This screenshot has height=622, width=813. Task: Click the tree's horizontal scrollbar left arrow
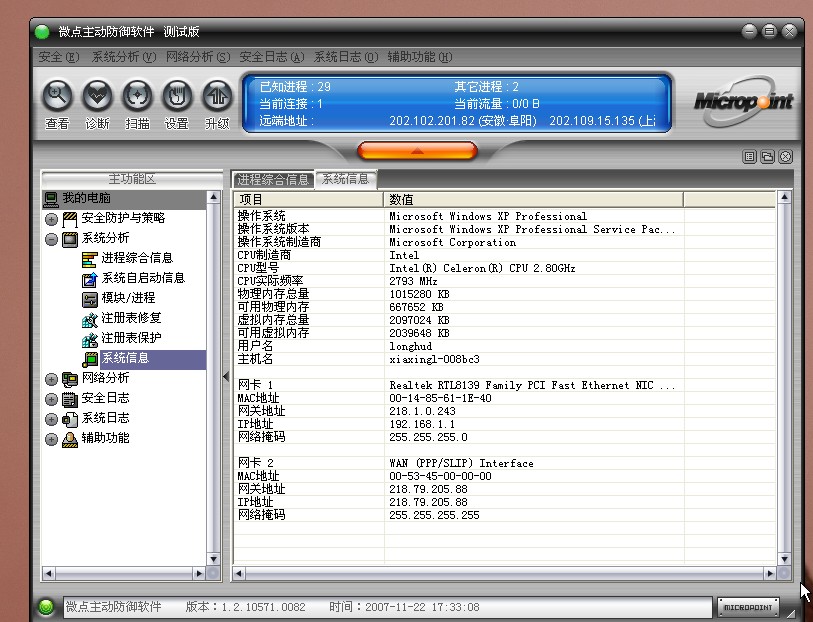(49, 573)
